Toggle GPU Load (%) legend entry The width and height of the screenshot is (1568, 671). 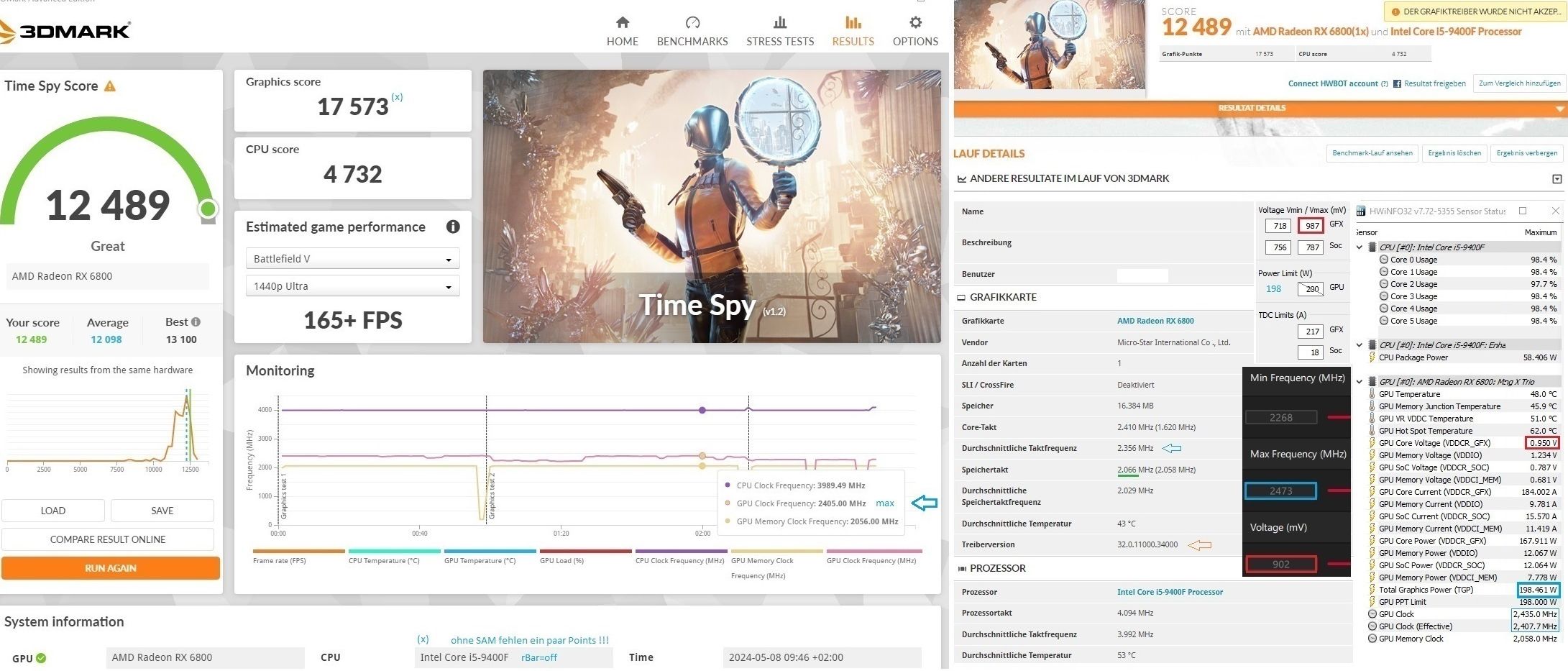click(585, 557)
